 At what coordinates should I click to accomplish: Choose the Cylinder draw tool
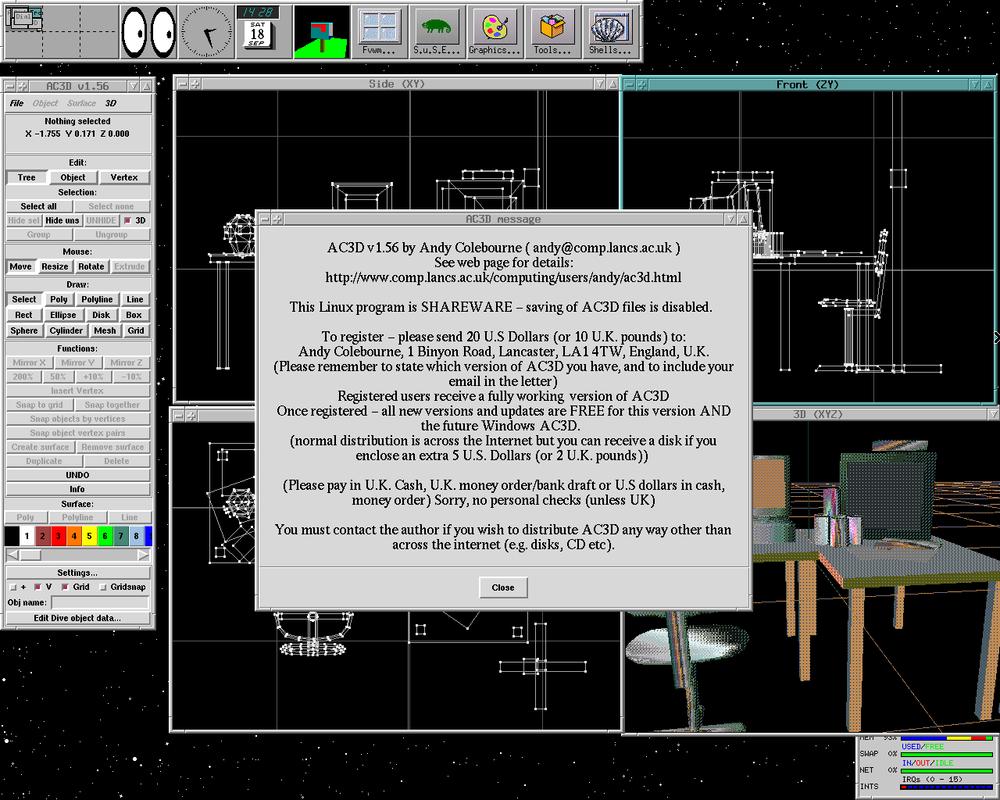pyautogui.click(x=66, y=330)
